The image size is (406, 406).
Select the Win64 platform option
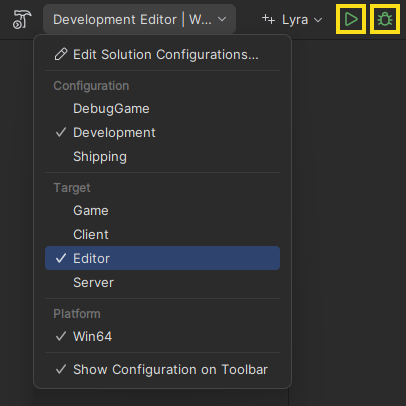pyautogui.click(x=162, y=336)
